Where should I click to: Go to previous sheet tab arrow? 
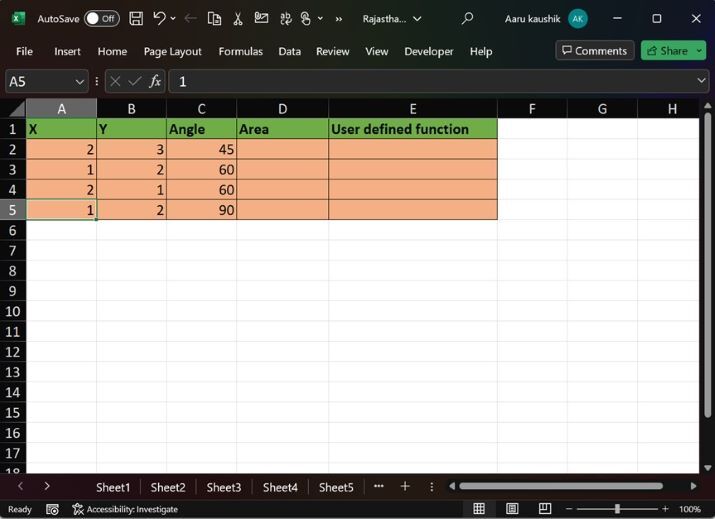point(21,487)
